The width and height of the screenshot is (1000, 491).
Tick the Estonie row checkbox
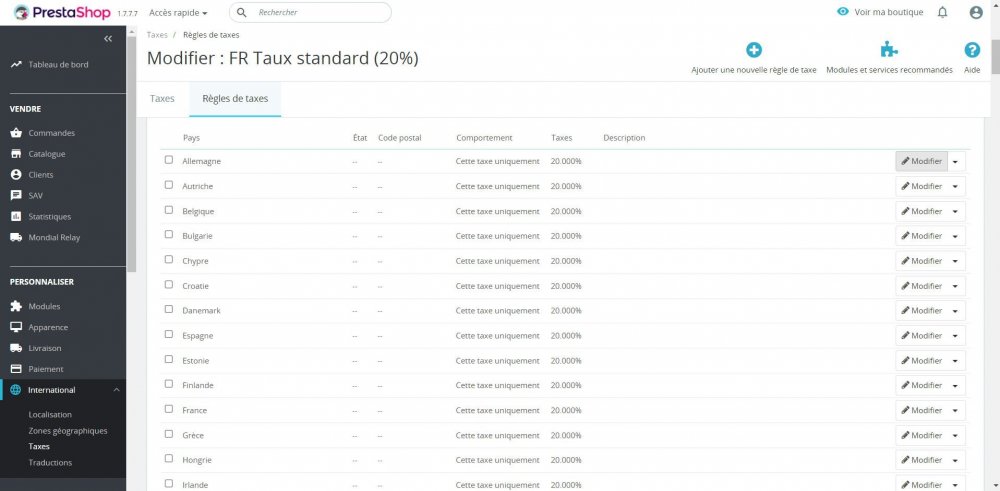tap(168, 359)
